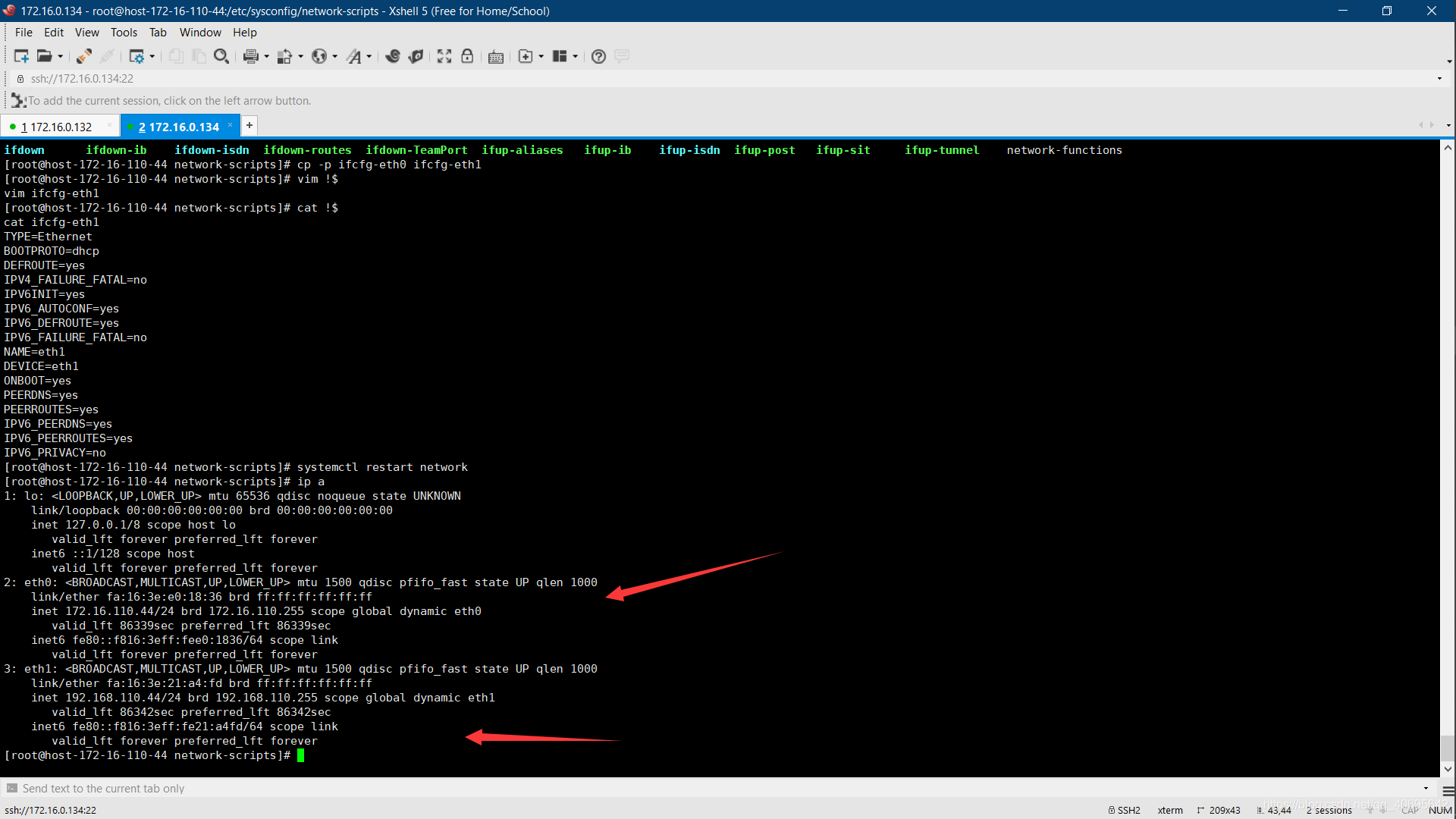This screenshot has height=819, width=1456.
Task: Open the Help menu
Action: [x=245, y=33]
